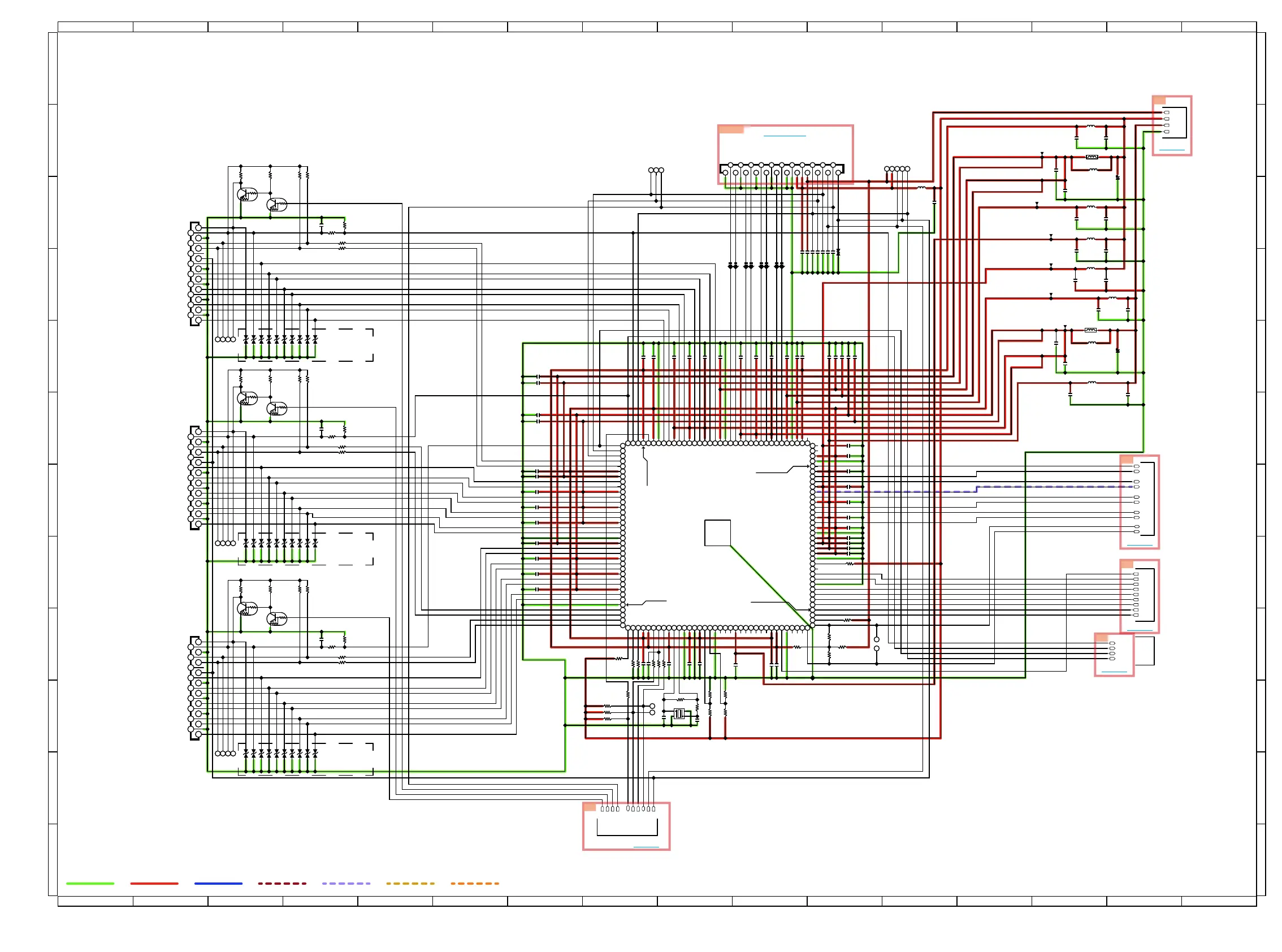Click orange tag on the bottom connector box

[590, 807]
